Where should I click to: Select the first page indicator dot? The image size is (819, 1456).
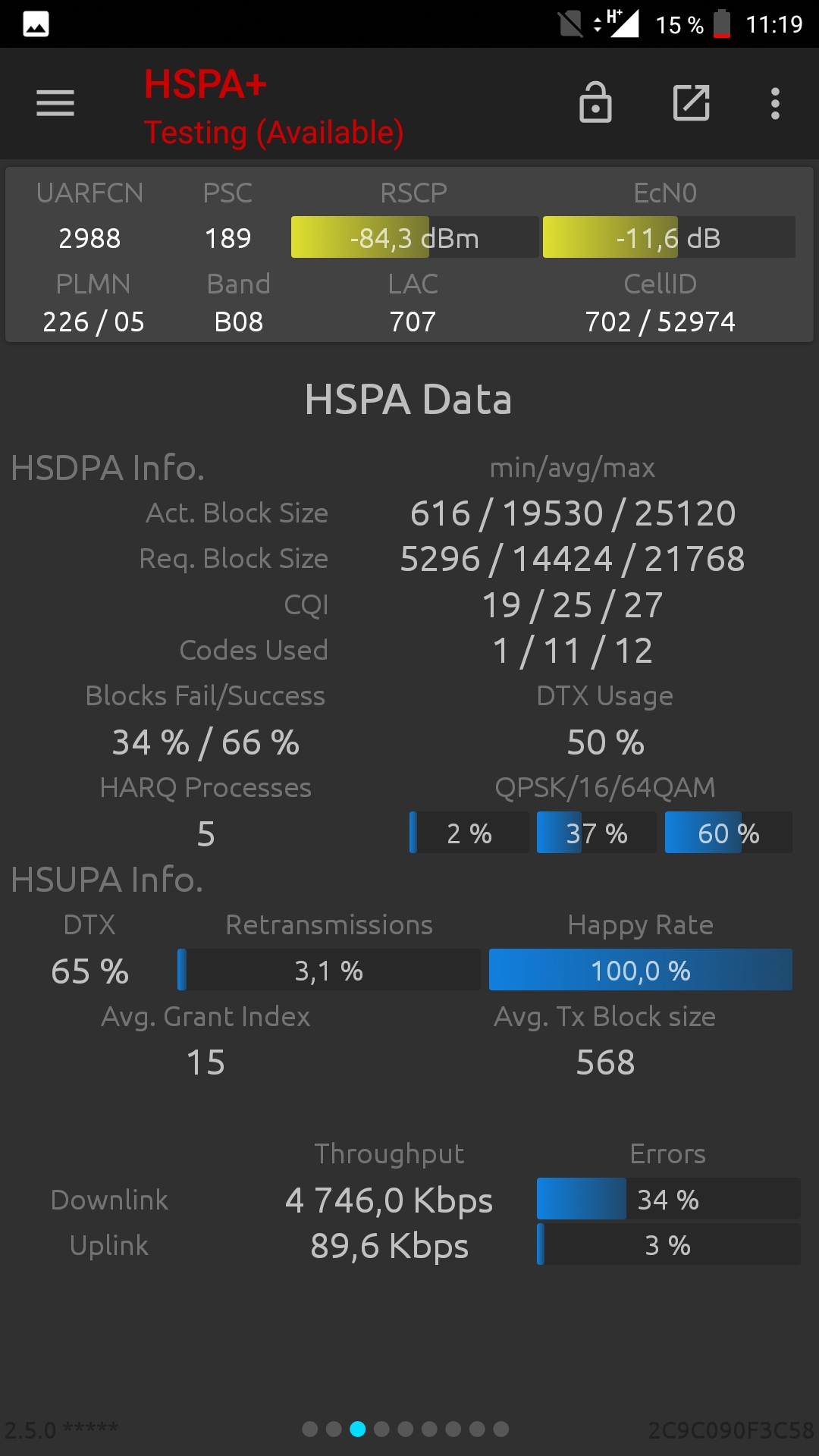pos(309,1429)
